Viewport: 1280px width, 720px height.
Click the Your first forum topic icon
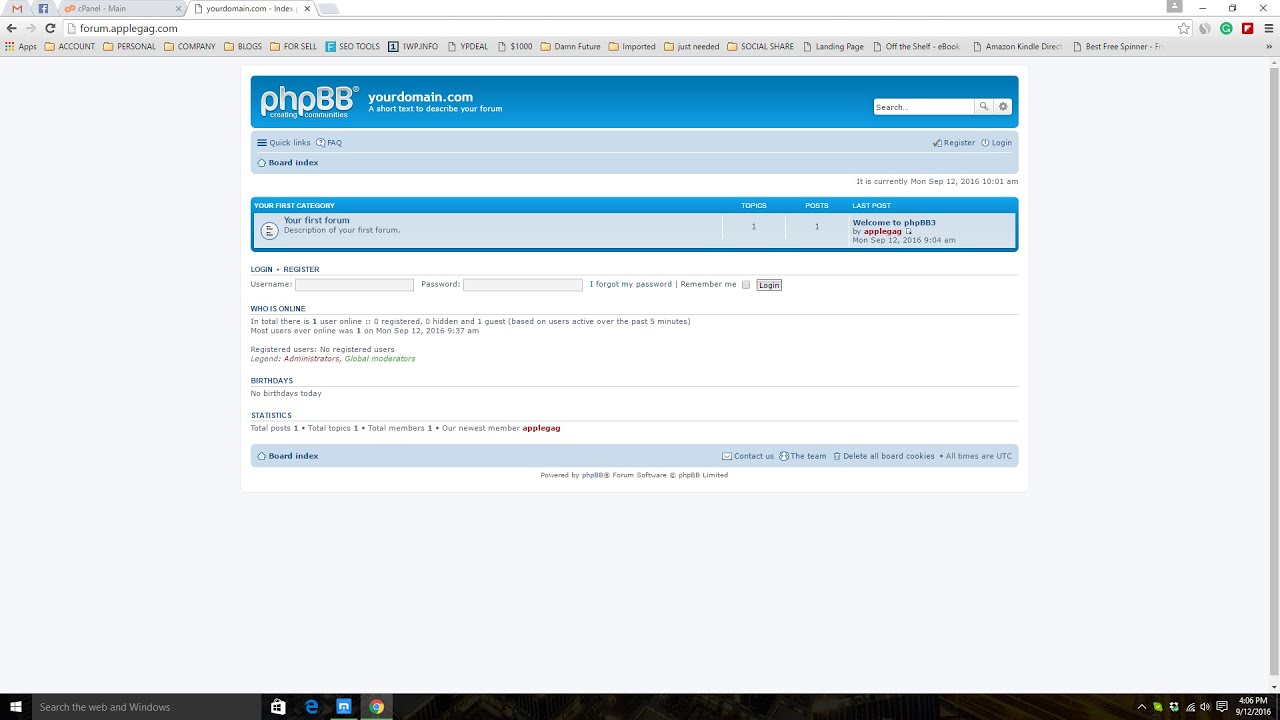pyautogui.click(x=269, y=230)
